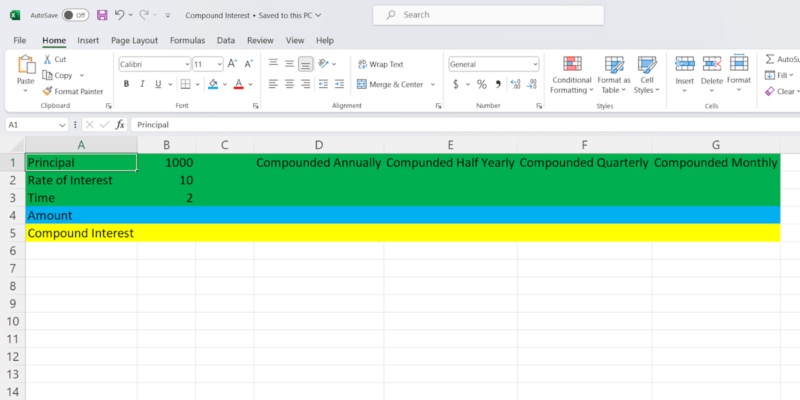Decrease the font size

click(249, 64)
